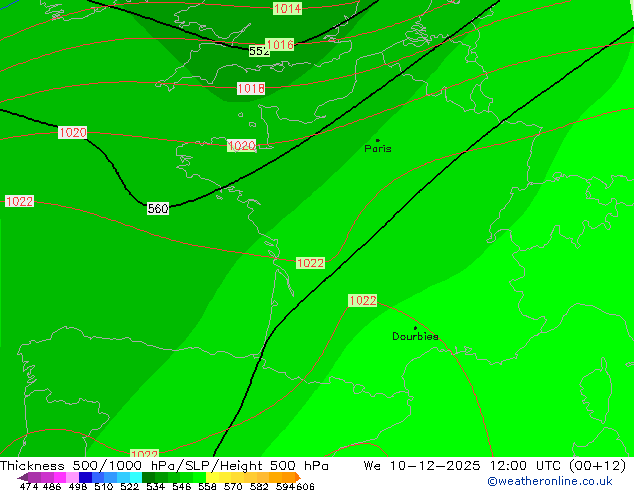Pick the cyan swatch in the legend
Viewport: 634px width, 490px height.
pos(135,477)
